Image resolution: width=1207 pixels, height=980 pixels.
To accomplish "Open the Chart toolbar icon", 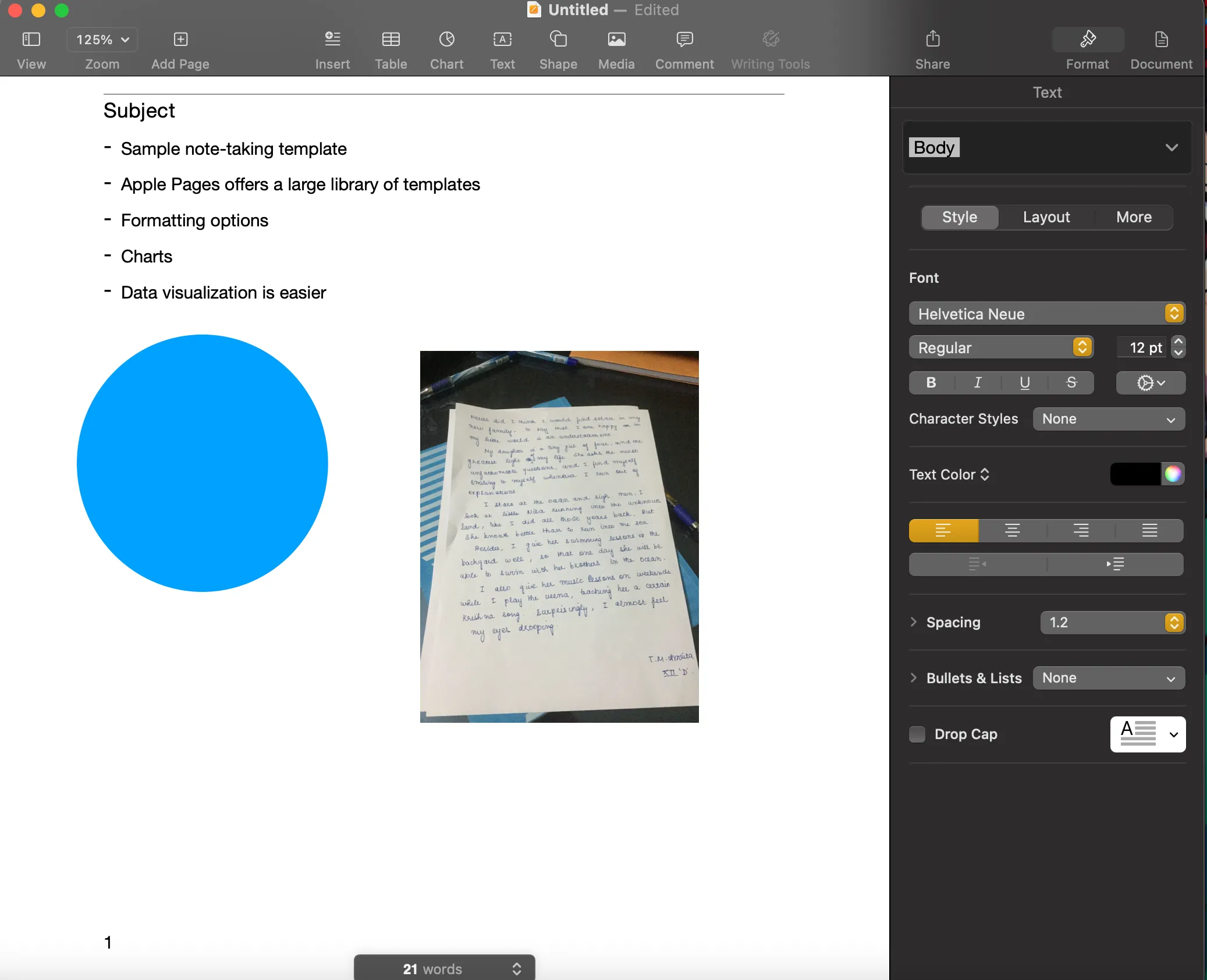I will click(x=446, y=40).
